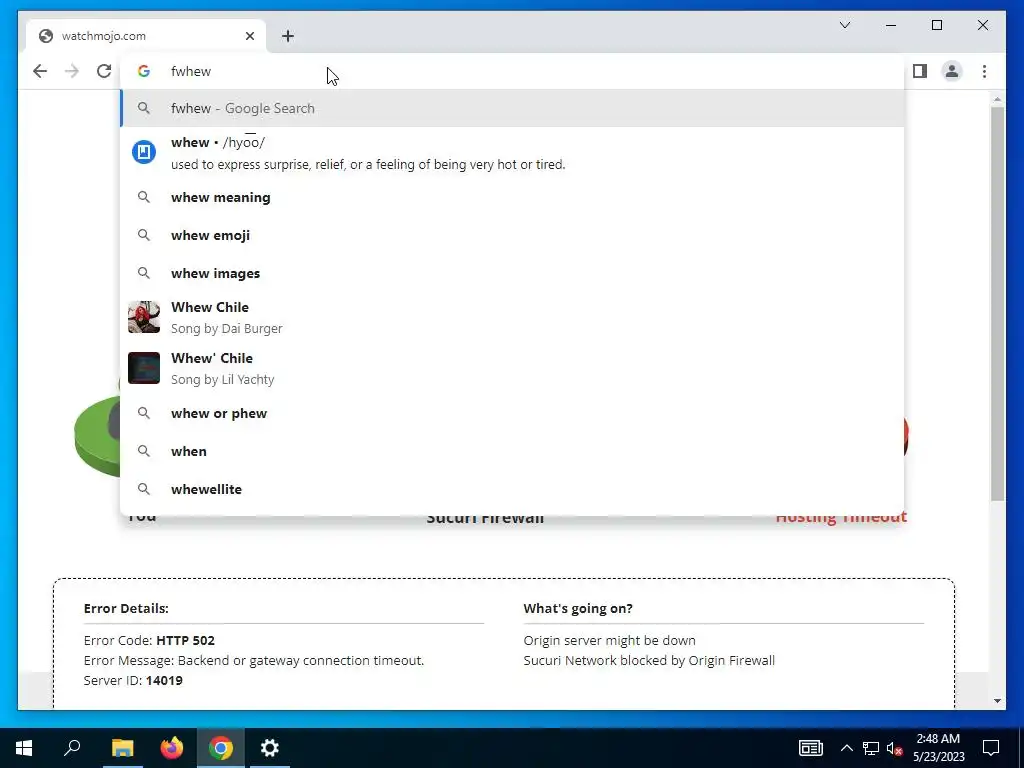Close the watchmojo.com tab
Screen dimensions: 1024x768
click(249, 36)
